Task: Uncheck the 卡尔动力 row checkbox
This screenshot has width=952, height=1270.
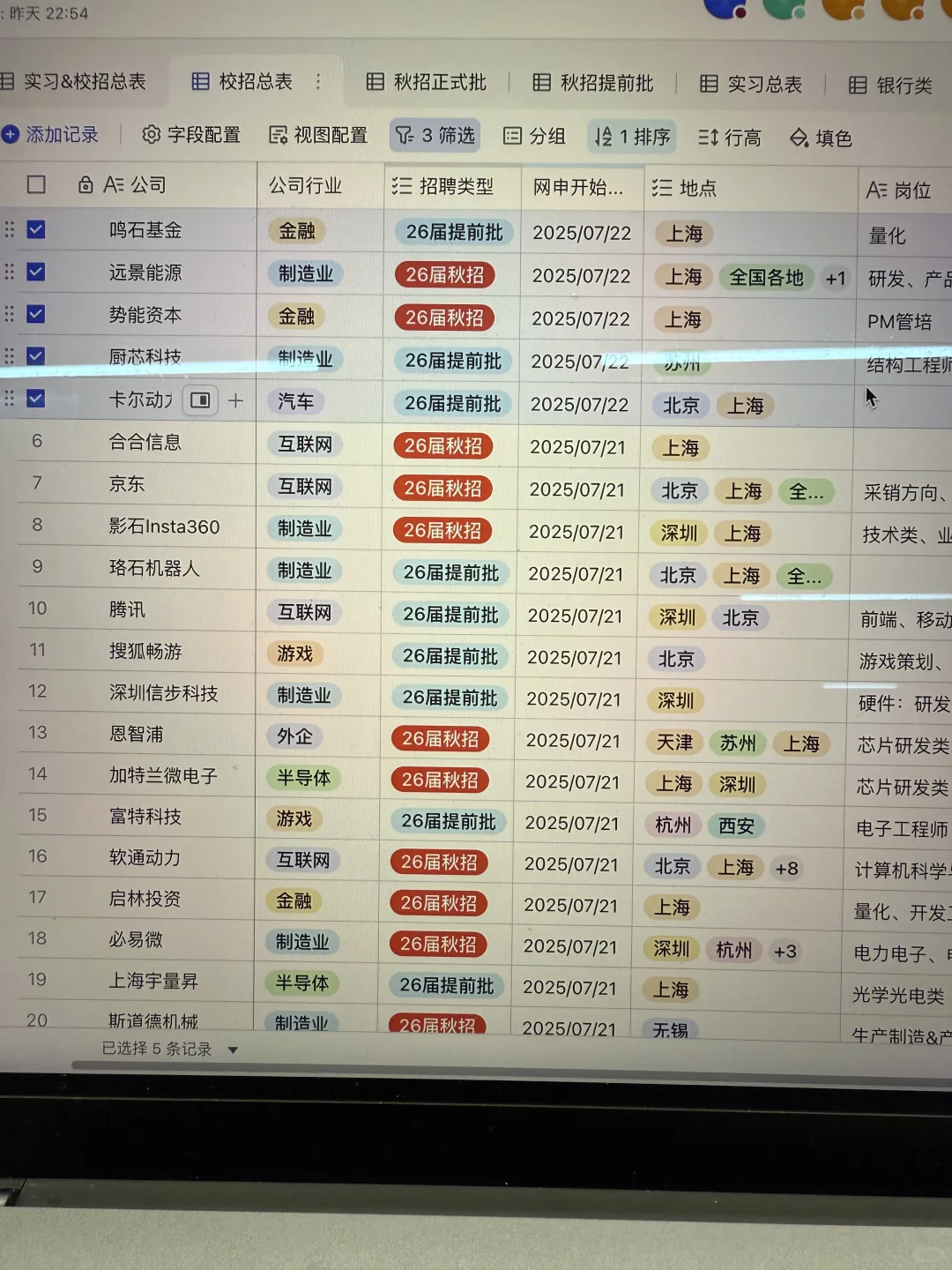Action: (x=36, y=399)
